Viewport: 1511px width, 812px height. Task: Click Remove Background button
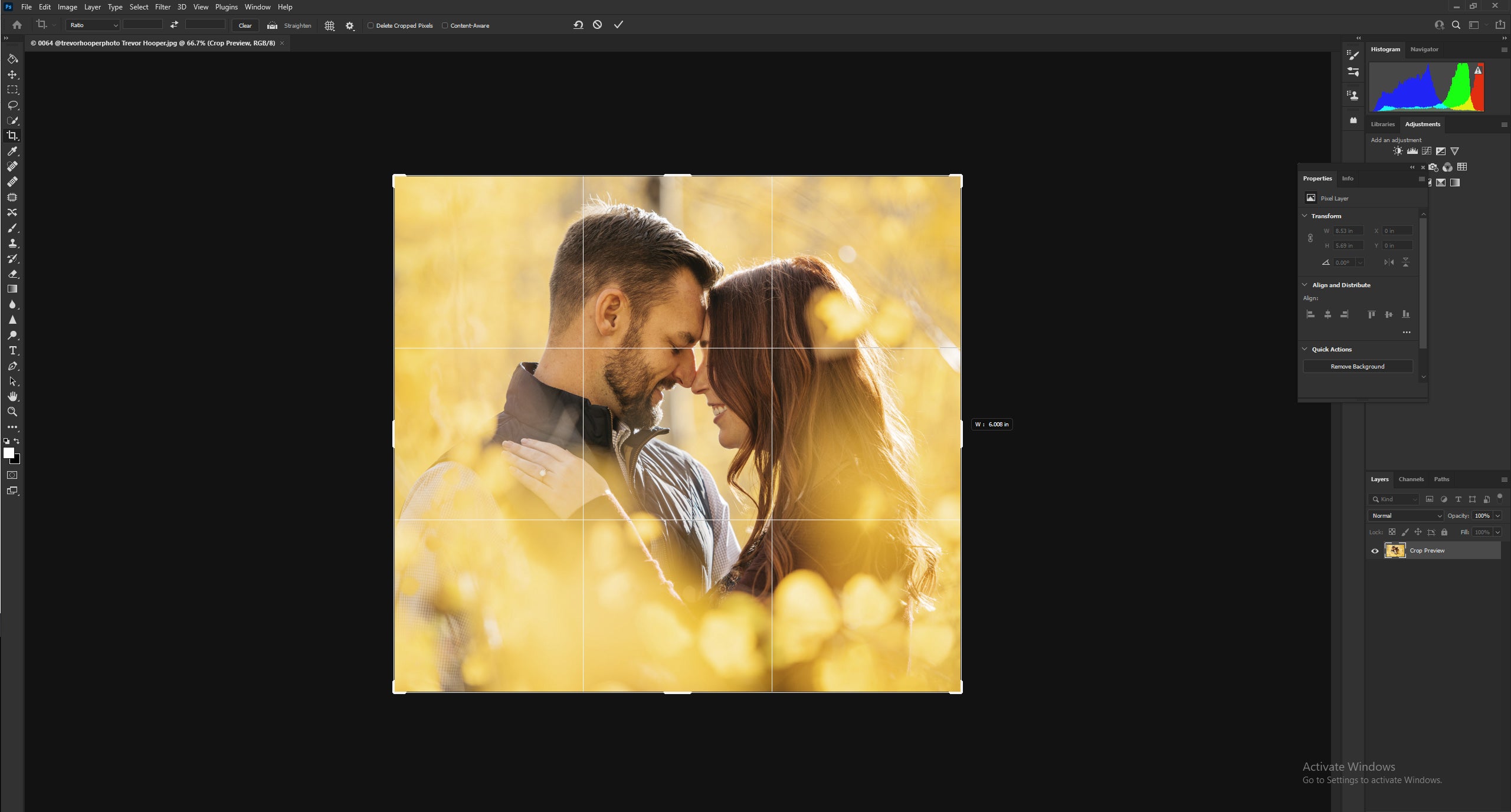pos(1357,366)
